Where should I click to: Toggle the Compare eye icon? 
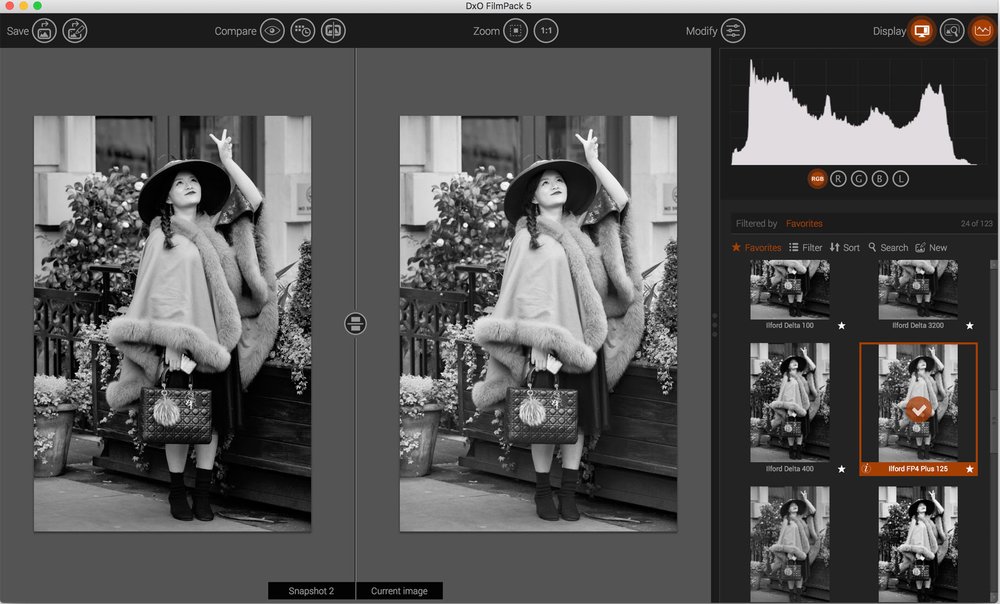point(272,31)
